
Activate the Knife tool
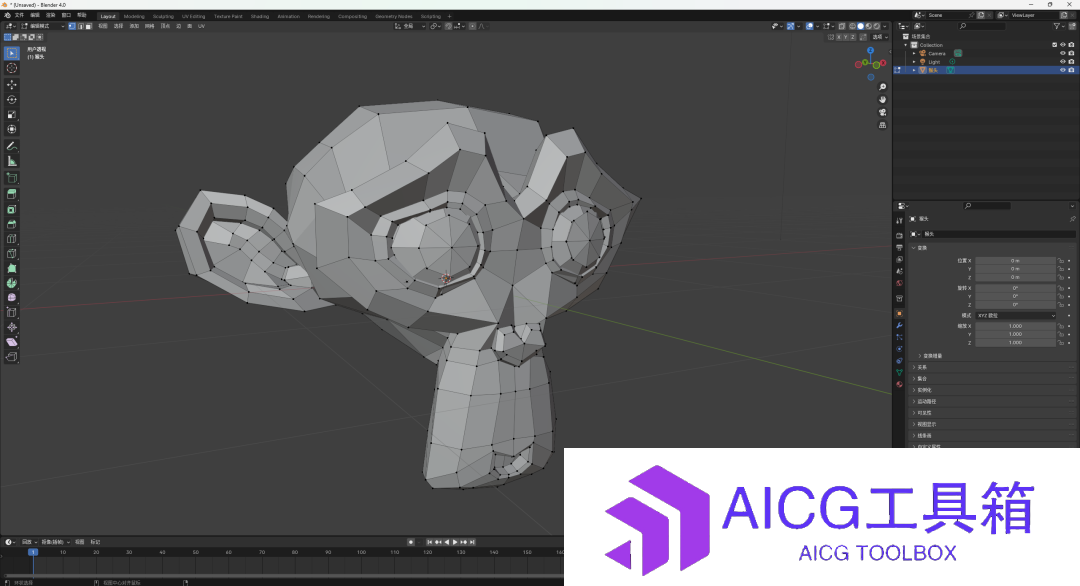[12, 253]
